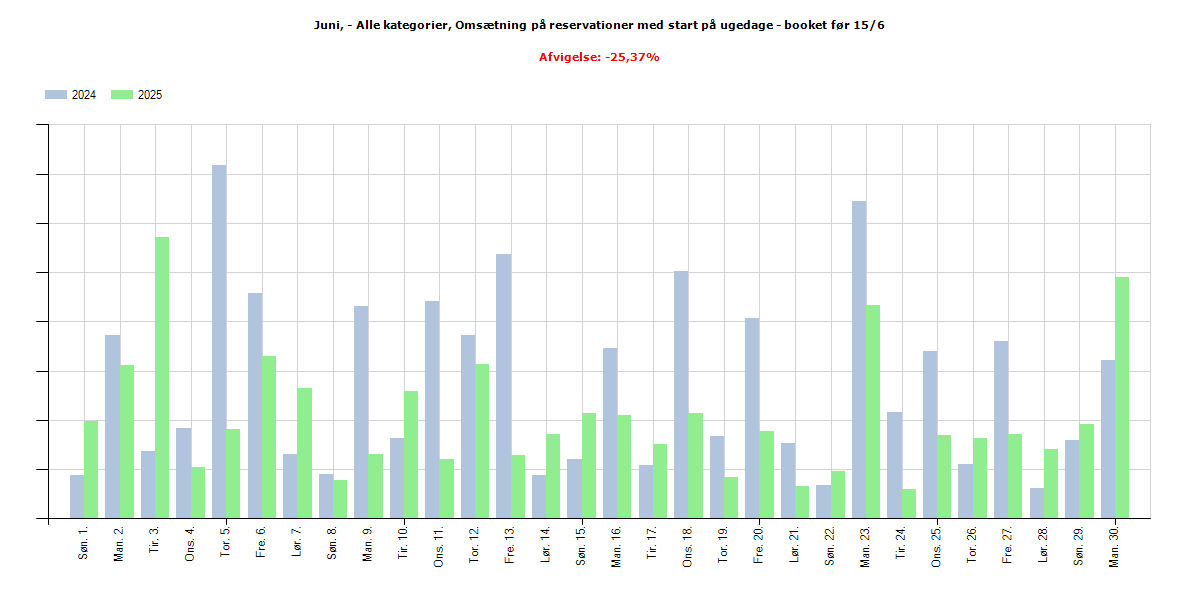
Task: Click the green 2025 bar for Tir. 10.
Action: (410, 455)
